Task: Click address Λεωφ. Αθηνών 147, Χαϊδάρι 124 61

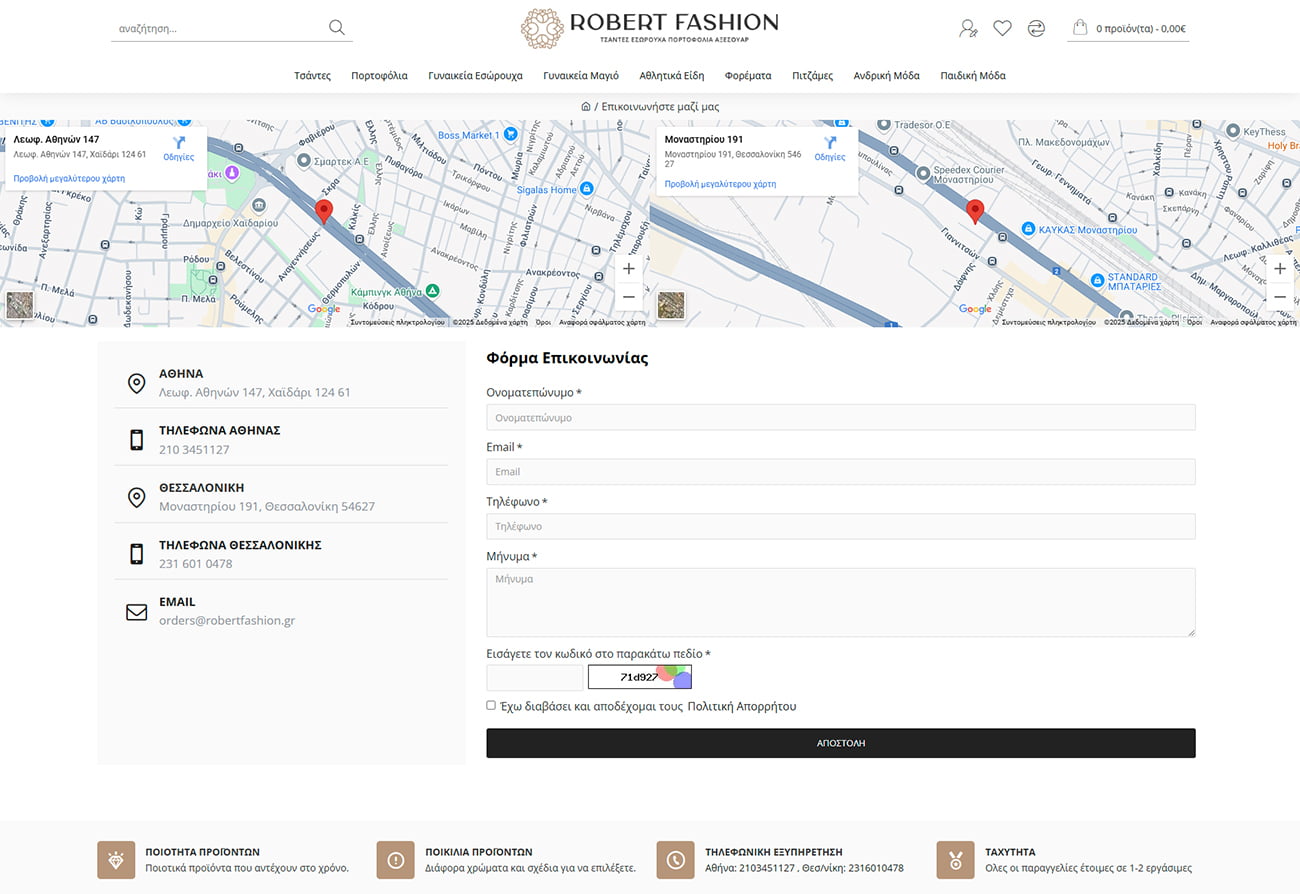Action: [255, 392]
